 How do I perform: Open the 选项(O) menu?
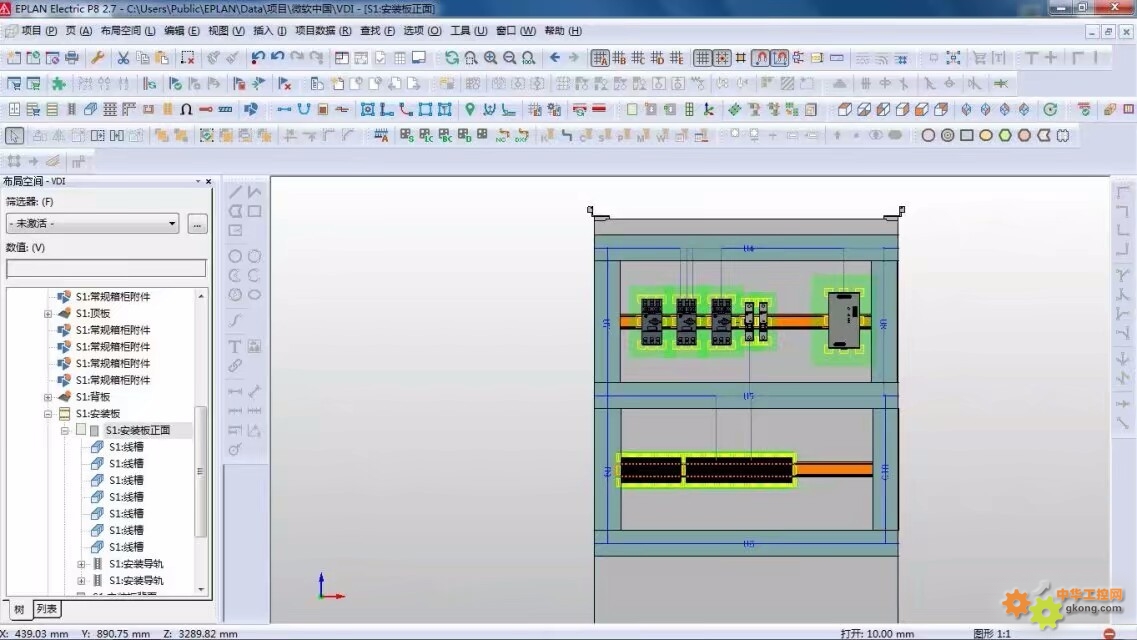pyautogui.click(x=422, y=30)
